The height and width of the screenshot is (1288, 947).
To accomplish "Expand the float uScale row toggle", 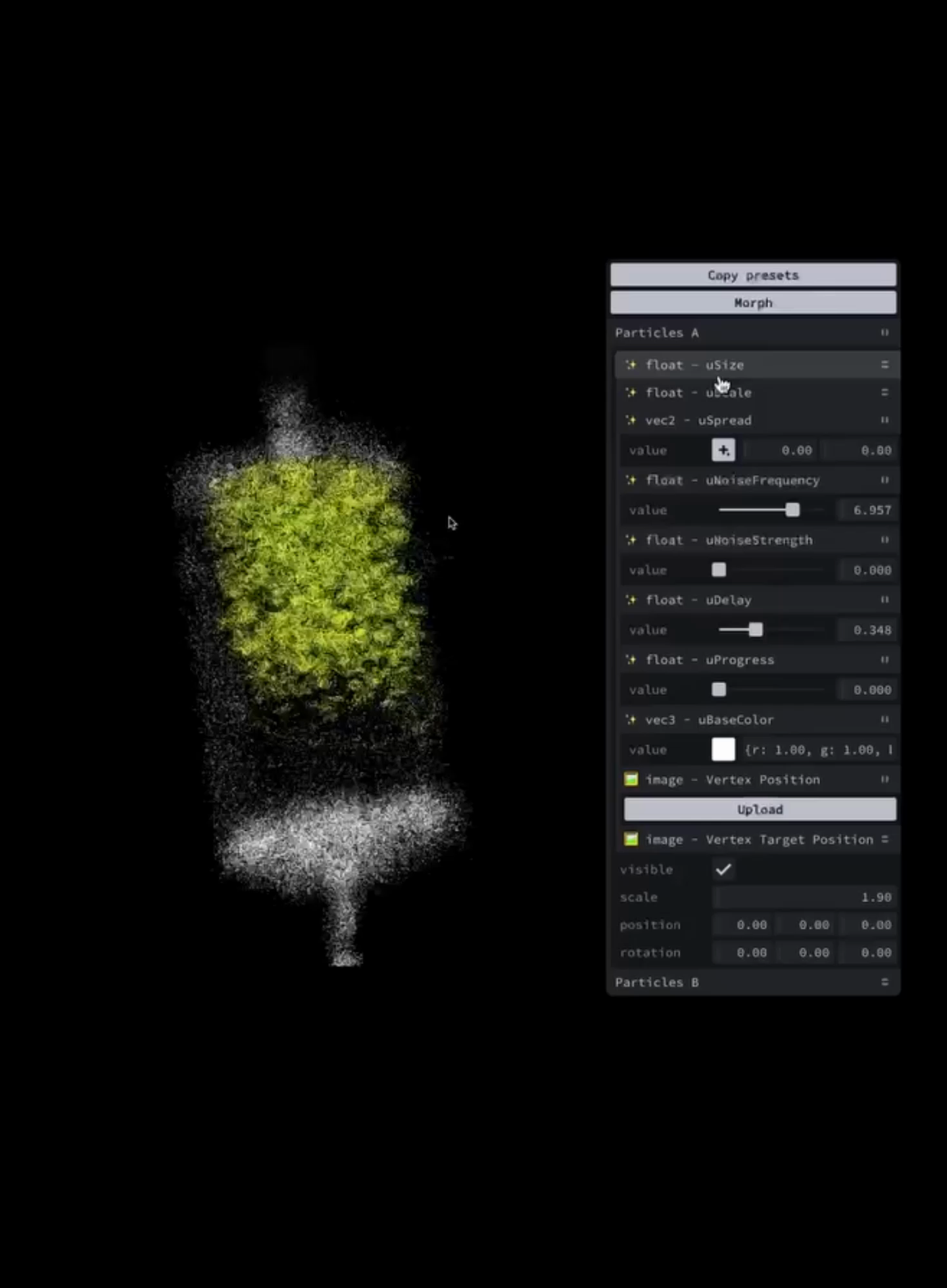I will pos(885,392).
